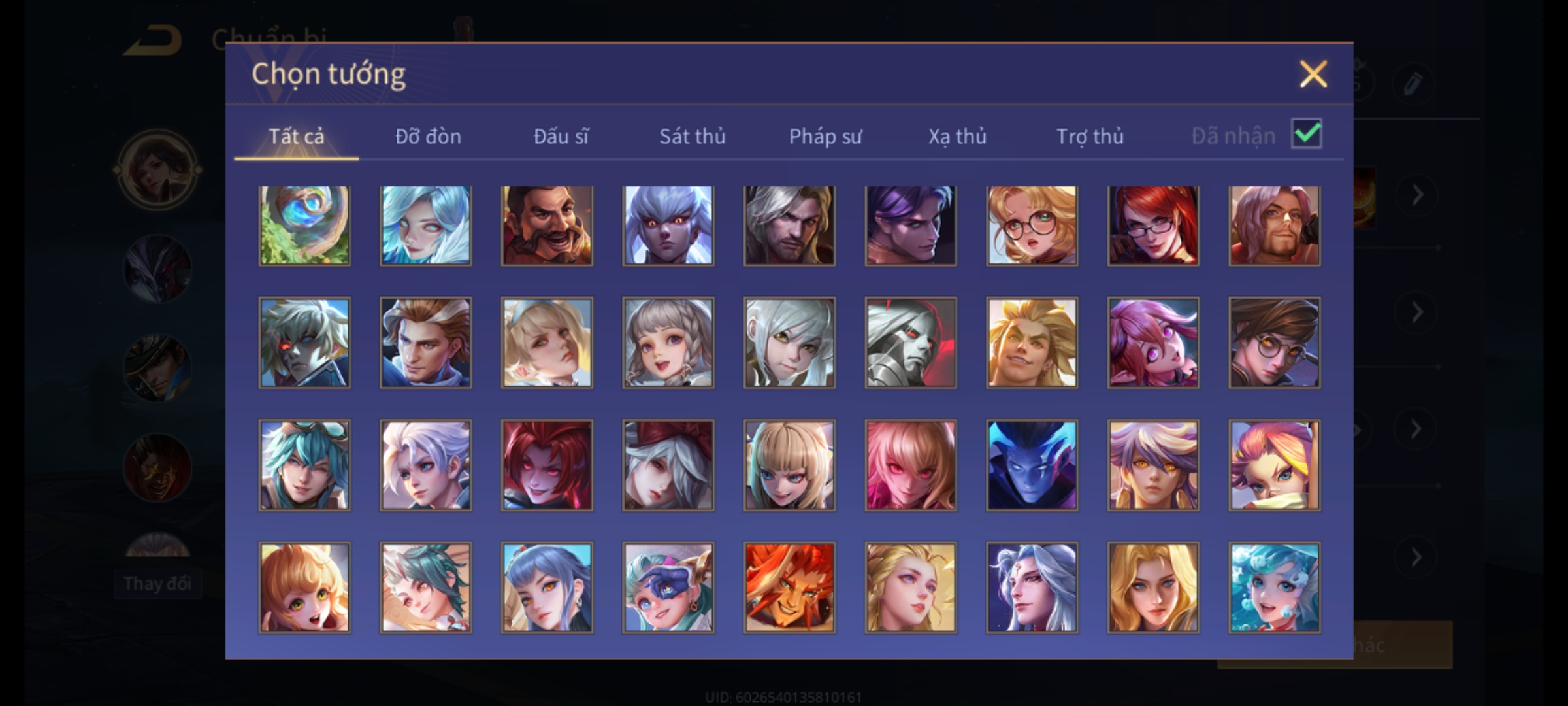Select the swirling blue orb hero portrait
The image size is (1568, 706).
click(x=304, y=226)
